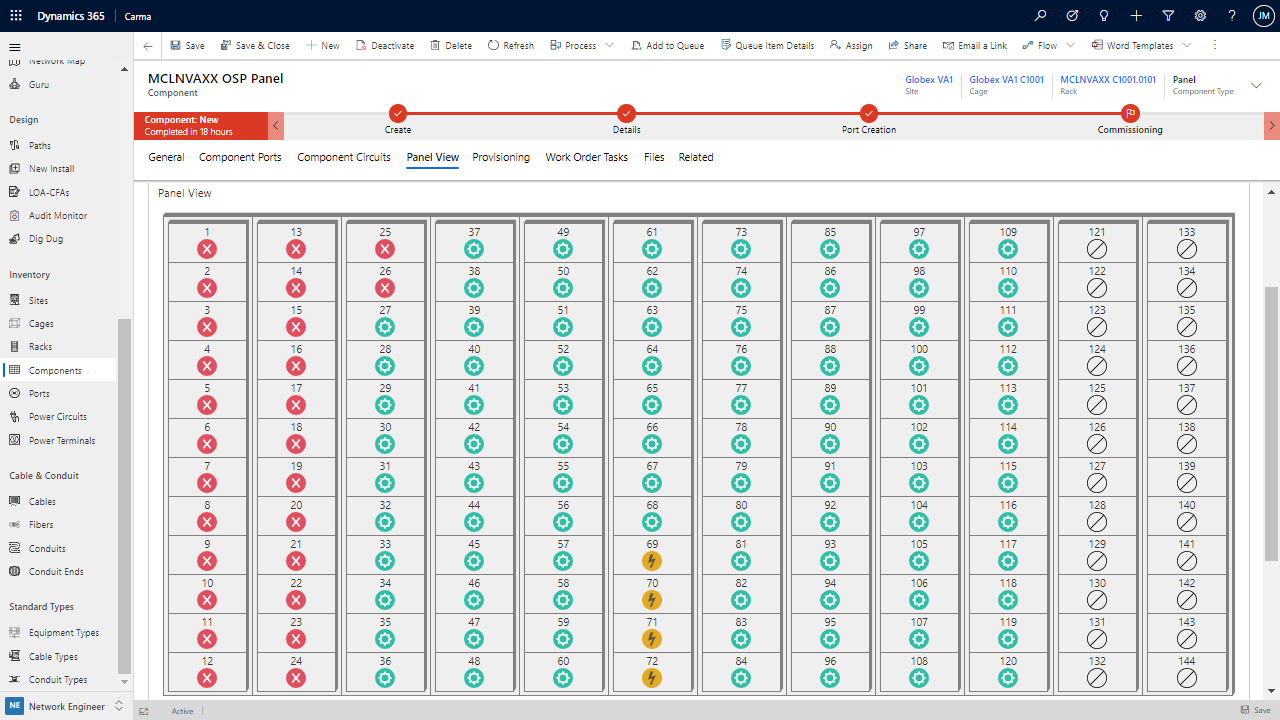
Task: Click Email a Link command
Action: coord(974,46)
